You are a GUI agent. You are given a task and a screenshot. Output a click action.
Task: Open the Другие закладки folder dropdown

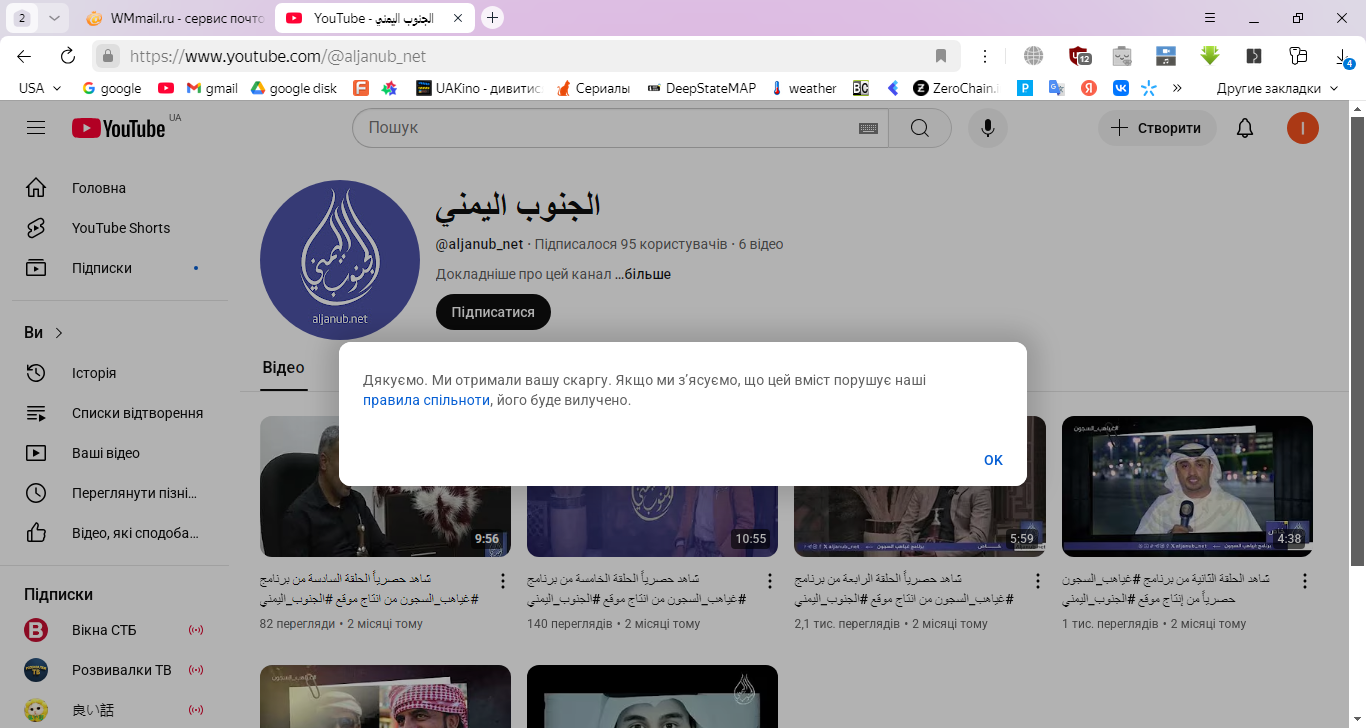(1277, 88)
